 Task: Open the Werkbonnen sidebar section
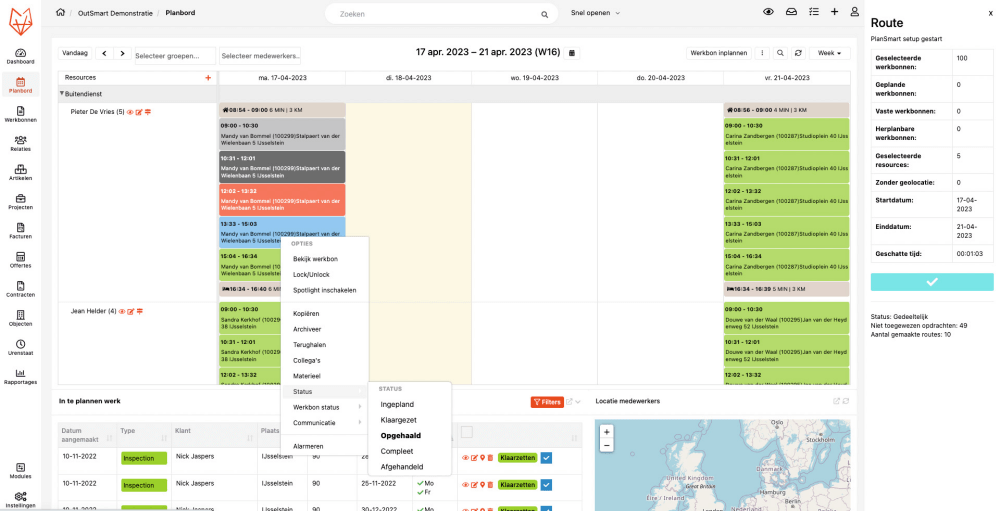pos(20,112)
